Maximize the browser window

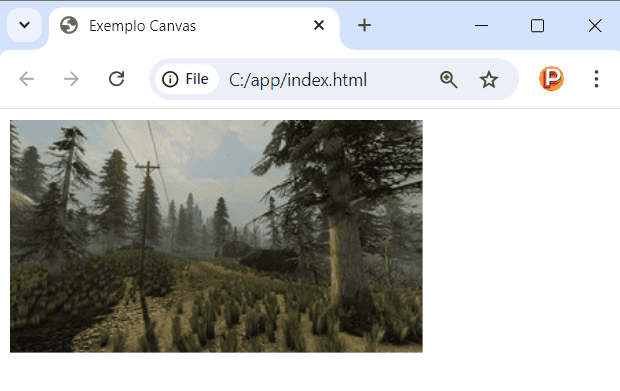pos(537,26)
